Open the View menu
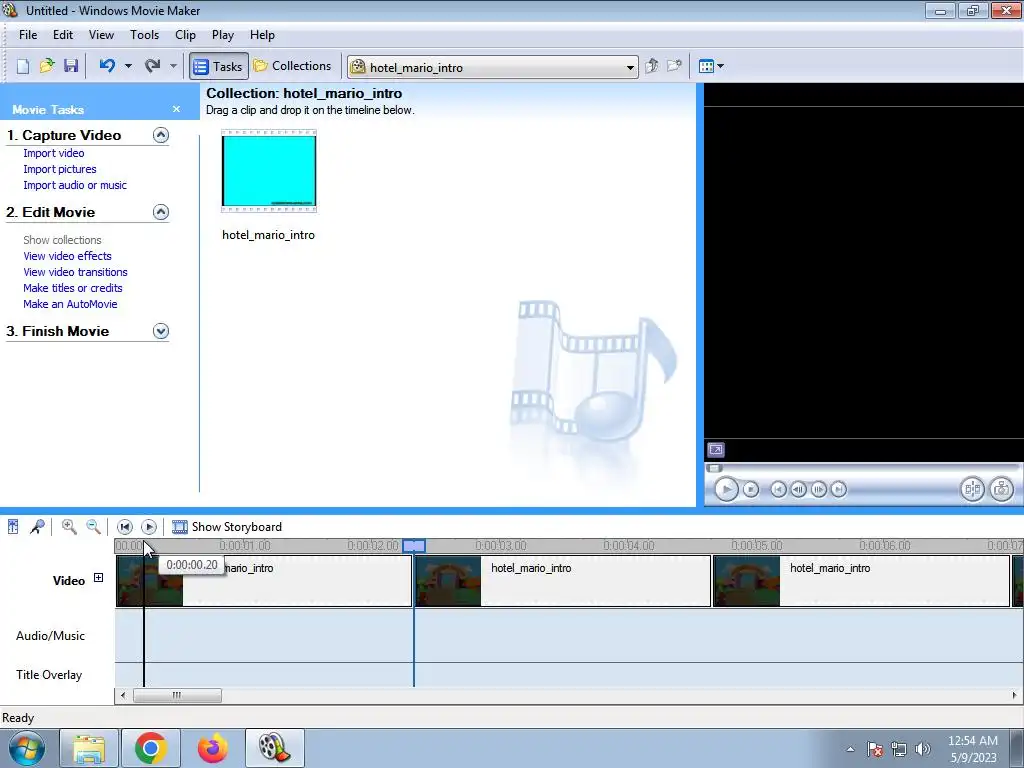 [x=101, y=35]
